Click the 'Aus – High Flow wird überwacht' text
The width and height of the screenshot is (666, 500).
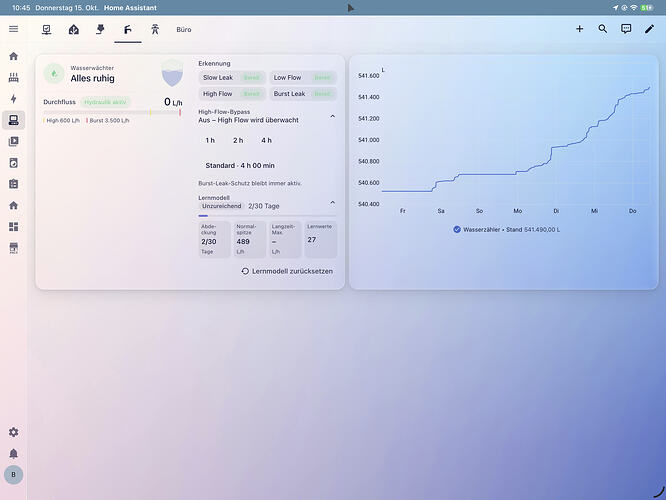[248, 120]
